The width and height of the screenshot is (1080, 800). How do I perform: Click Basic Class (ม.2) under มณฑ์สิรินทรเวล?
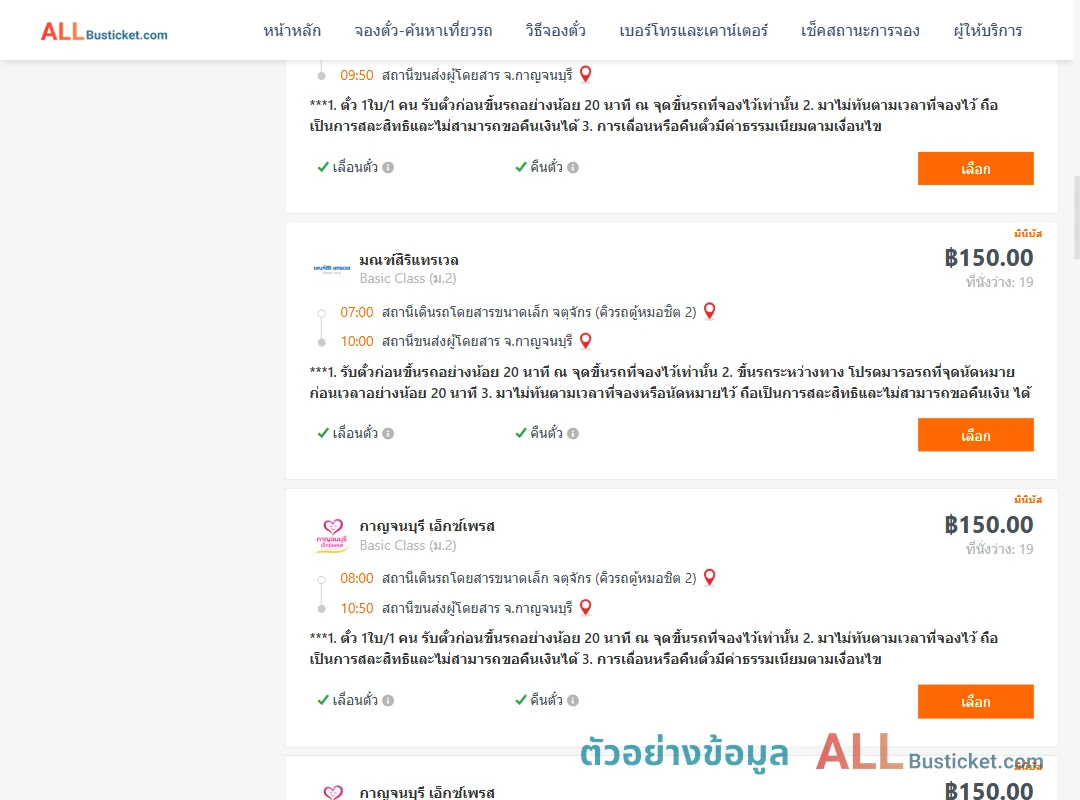pos(408,278)
